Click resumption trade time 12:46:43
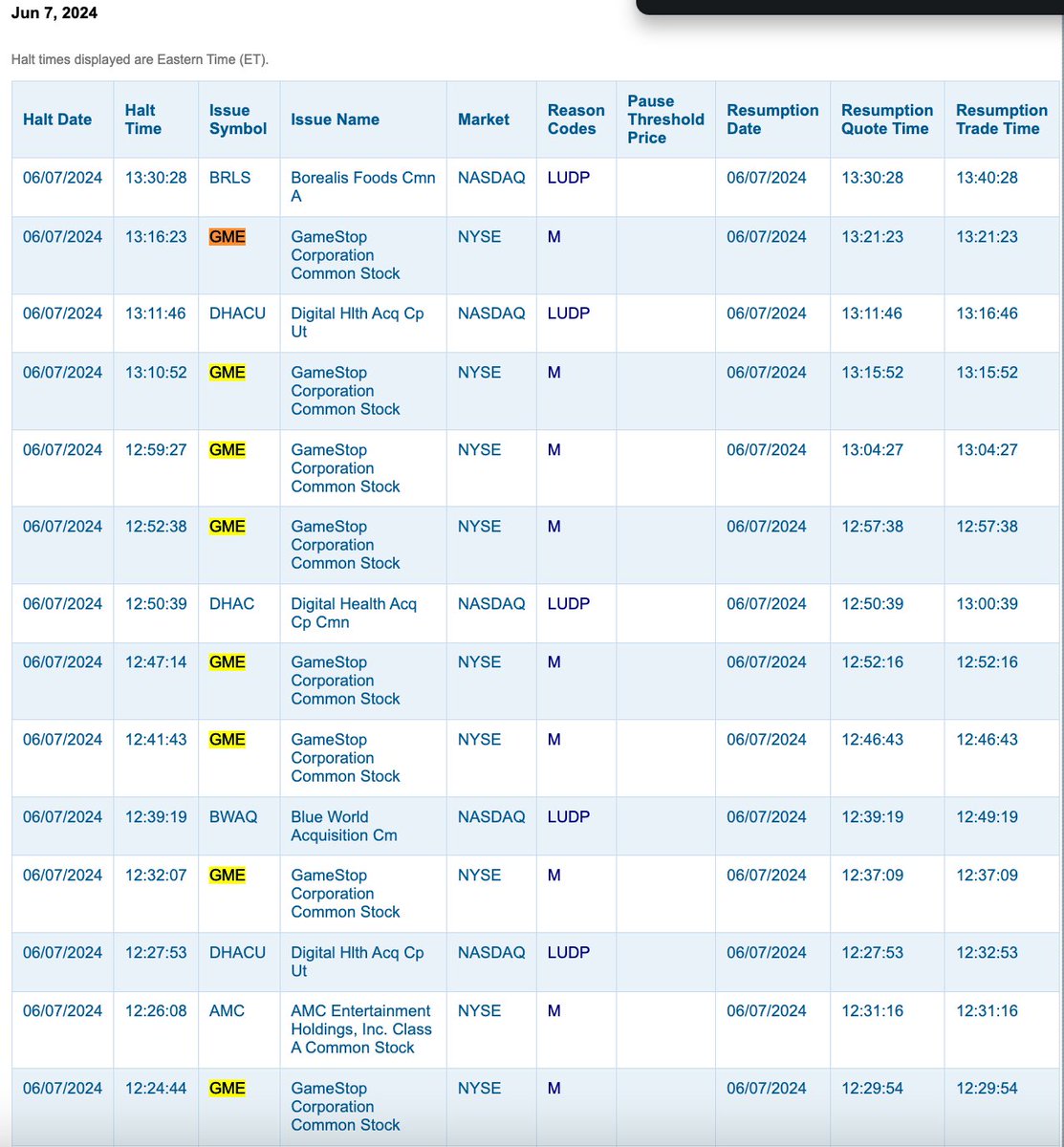Viewport: 1064px width, 1147px height. (988, 740)
